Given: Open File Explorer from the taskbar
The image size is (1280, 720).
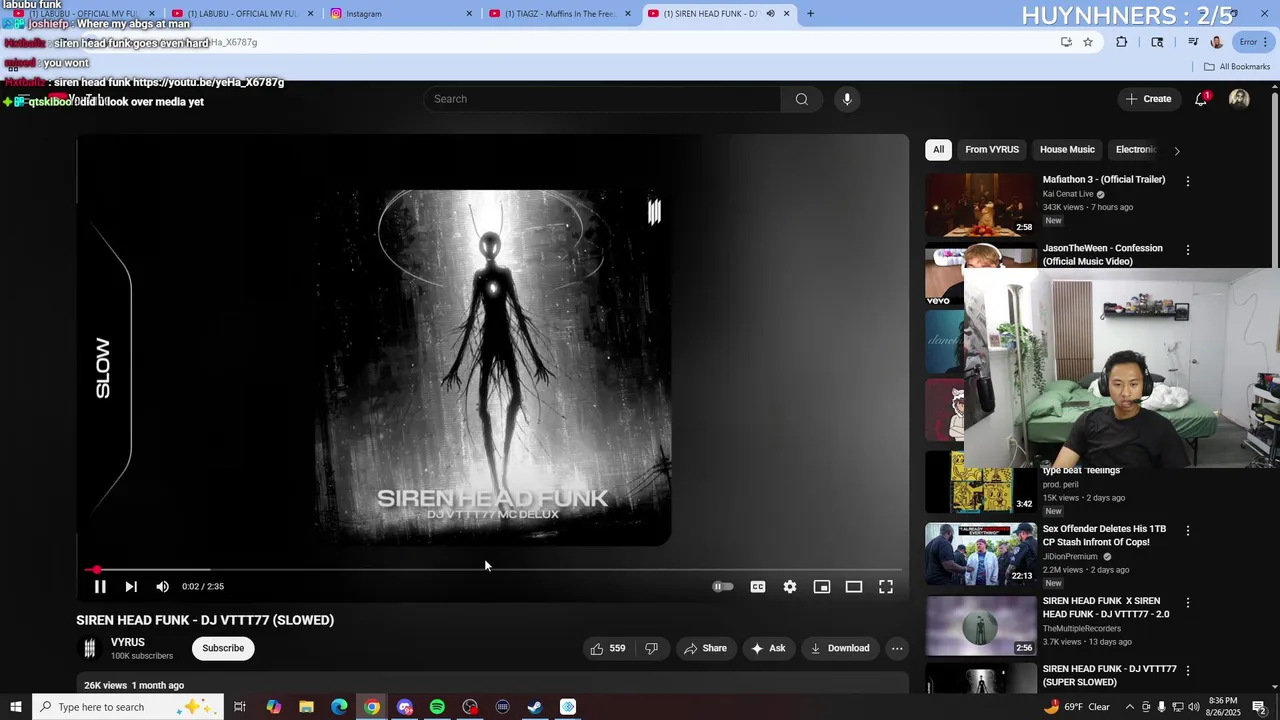Looking at the screenshot, I should tap(306, 707).
